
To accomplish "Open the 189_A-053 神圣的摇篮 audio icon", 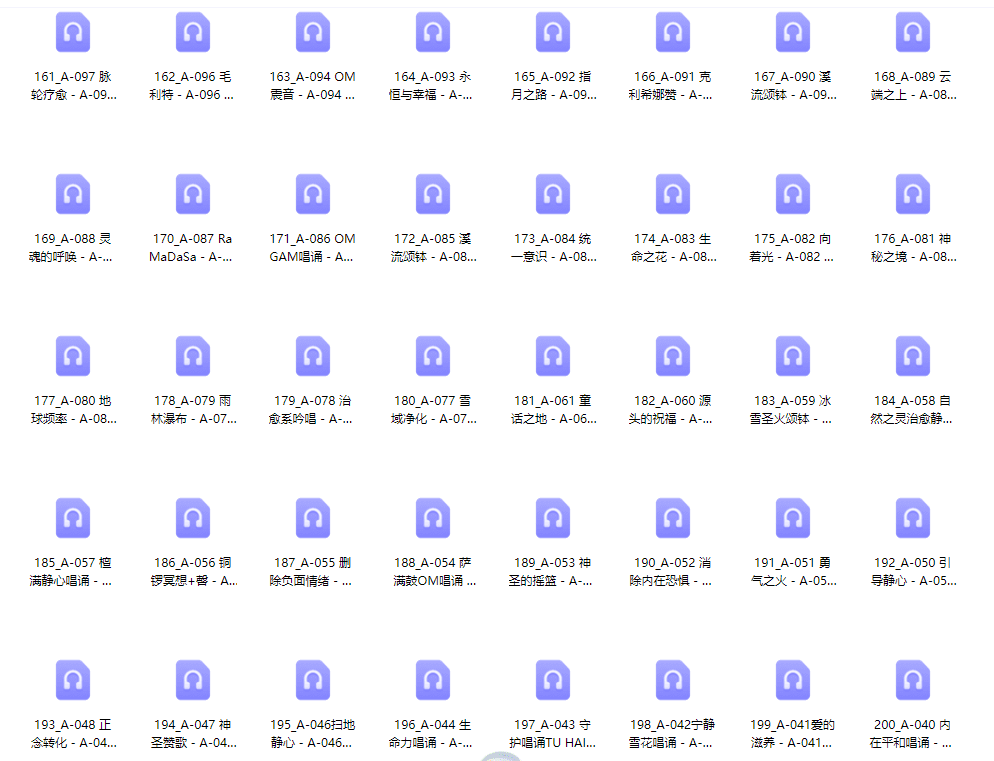I will point(553,518).
